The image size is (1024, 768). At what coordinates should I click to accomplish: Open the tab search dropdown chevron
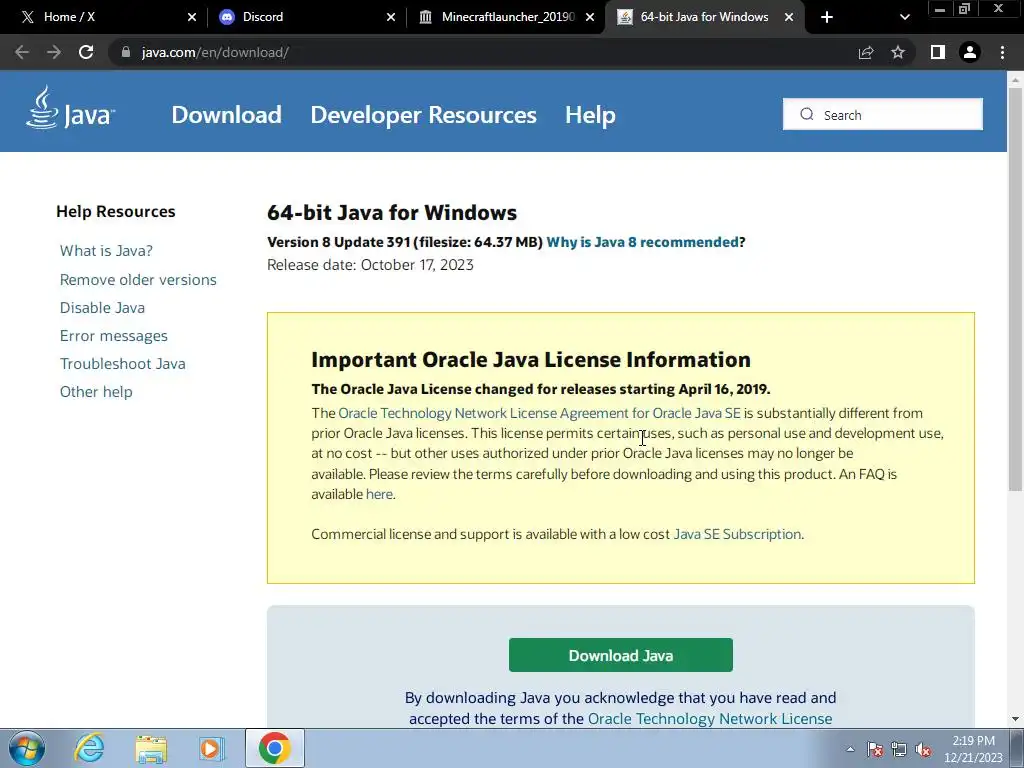[x=904, y=17]
